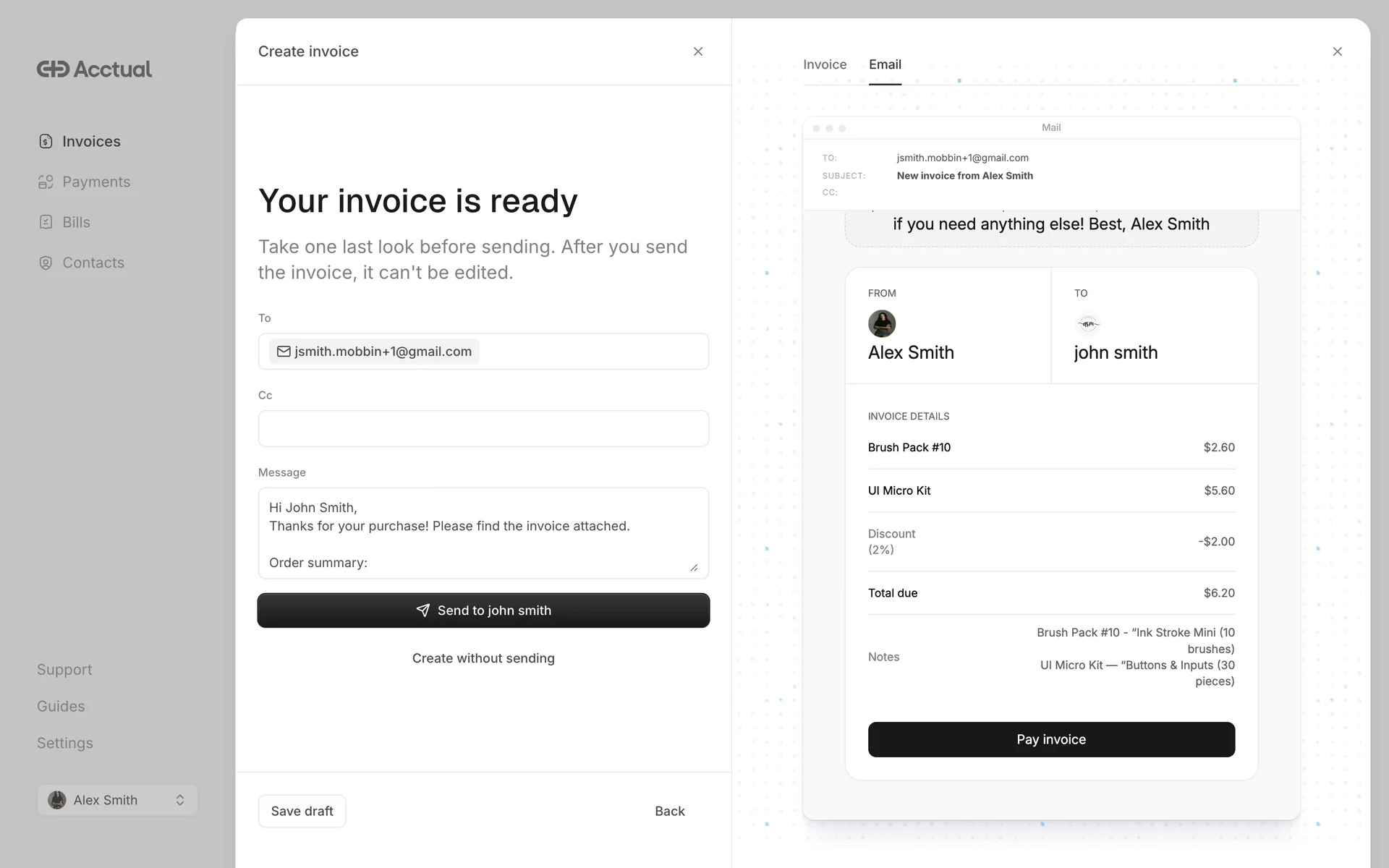Switch to the Invoice preview tab

pyautogui.click(x=825, y=64)
